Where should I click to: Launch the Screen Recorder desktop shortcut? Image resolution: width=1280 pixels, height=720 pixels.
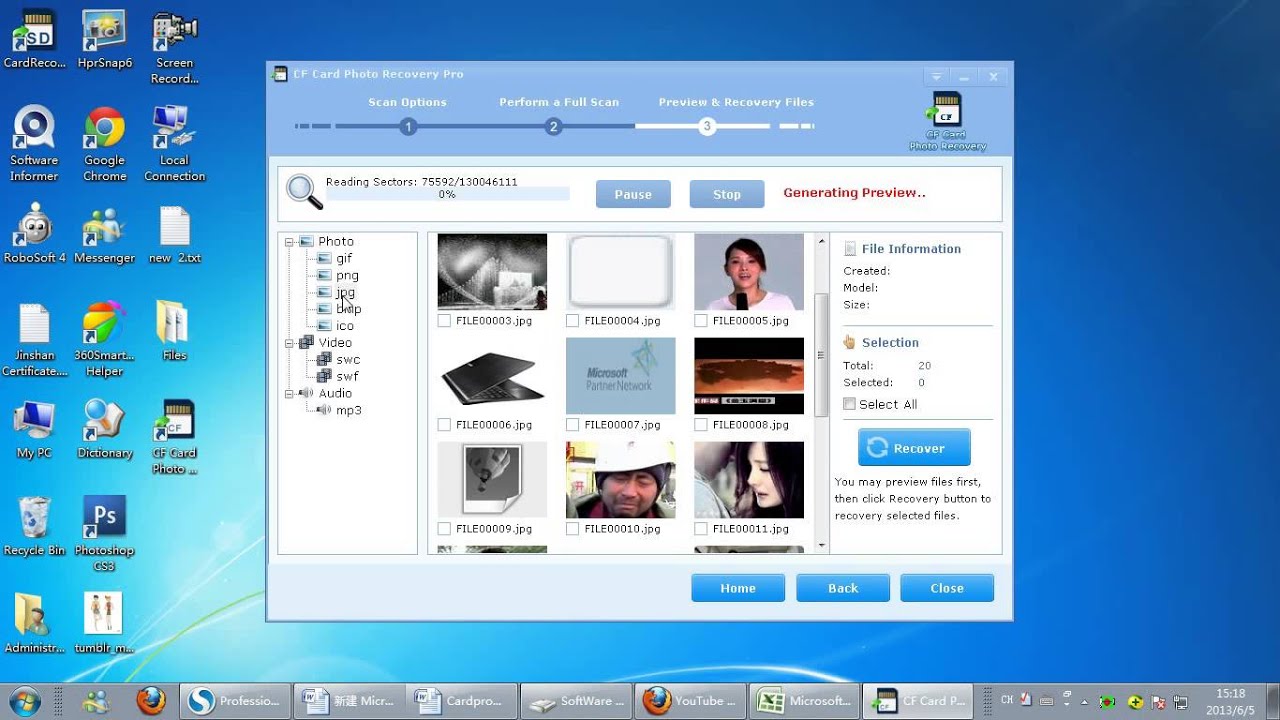pos(174,48)
